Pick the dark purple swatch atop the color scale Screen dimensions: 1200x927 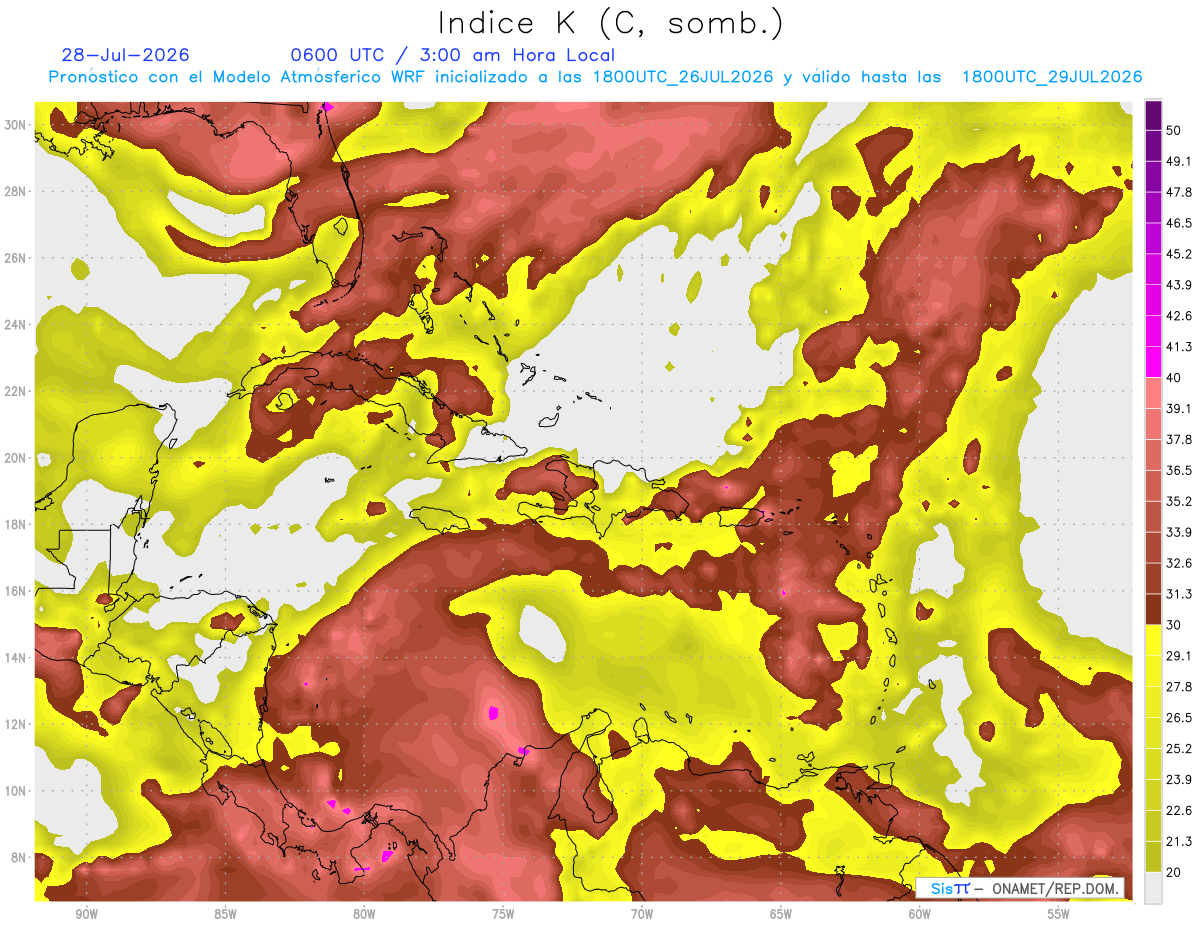[1154, 116]
